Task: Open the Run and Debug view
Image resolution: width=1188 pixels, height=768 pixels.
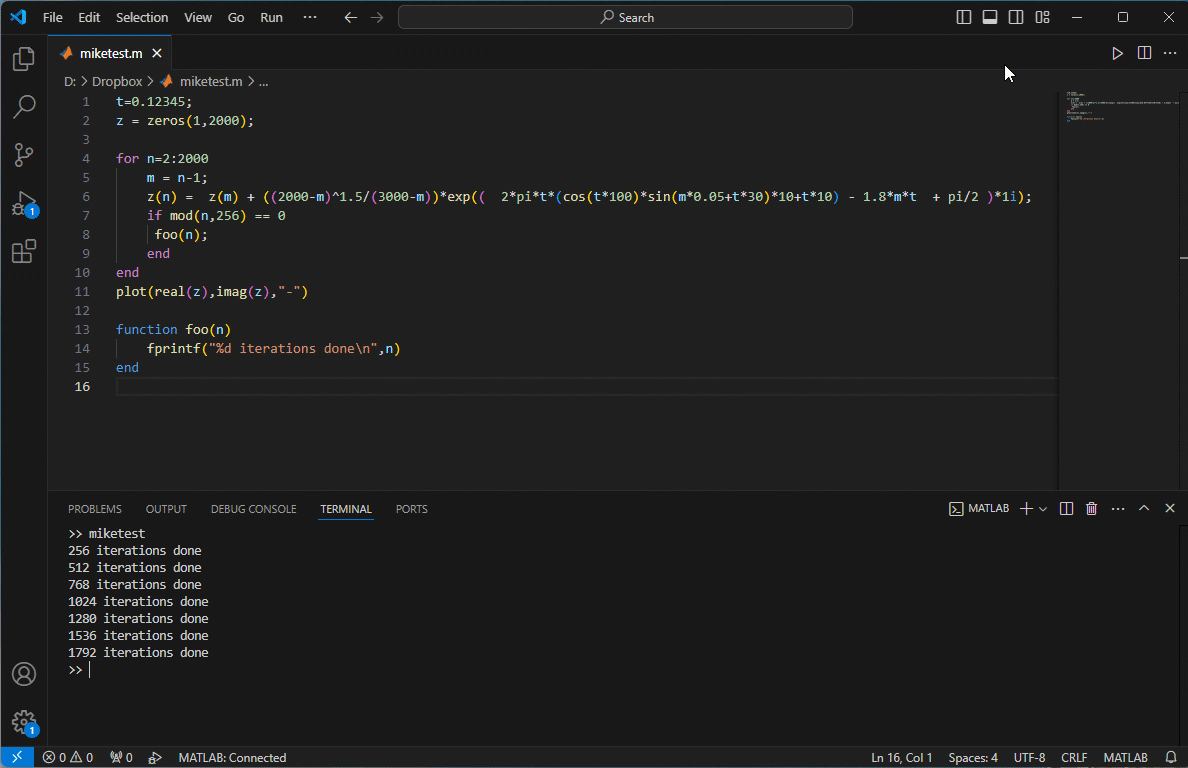Action: click(23, 204)
